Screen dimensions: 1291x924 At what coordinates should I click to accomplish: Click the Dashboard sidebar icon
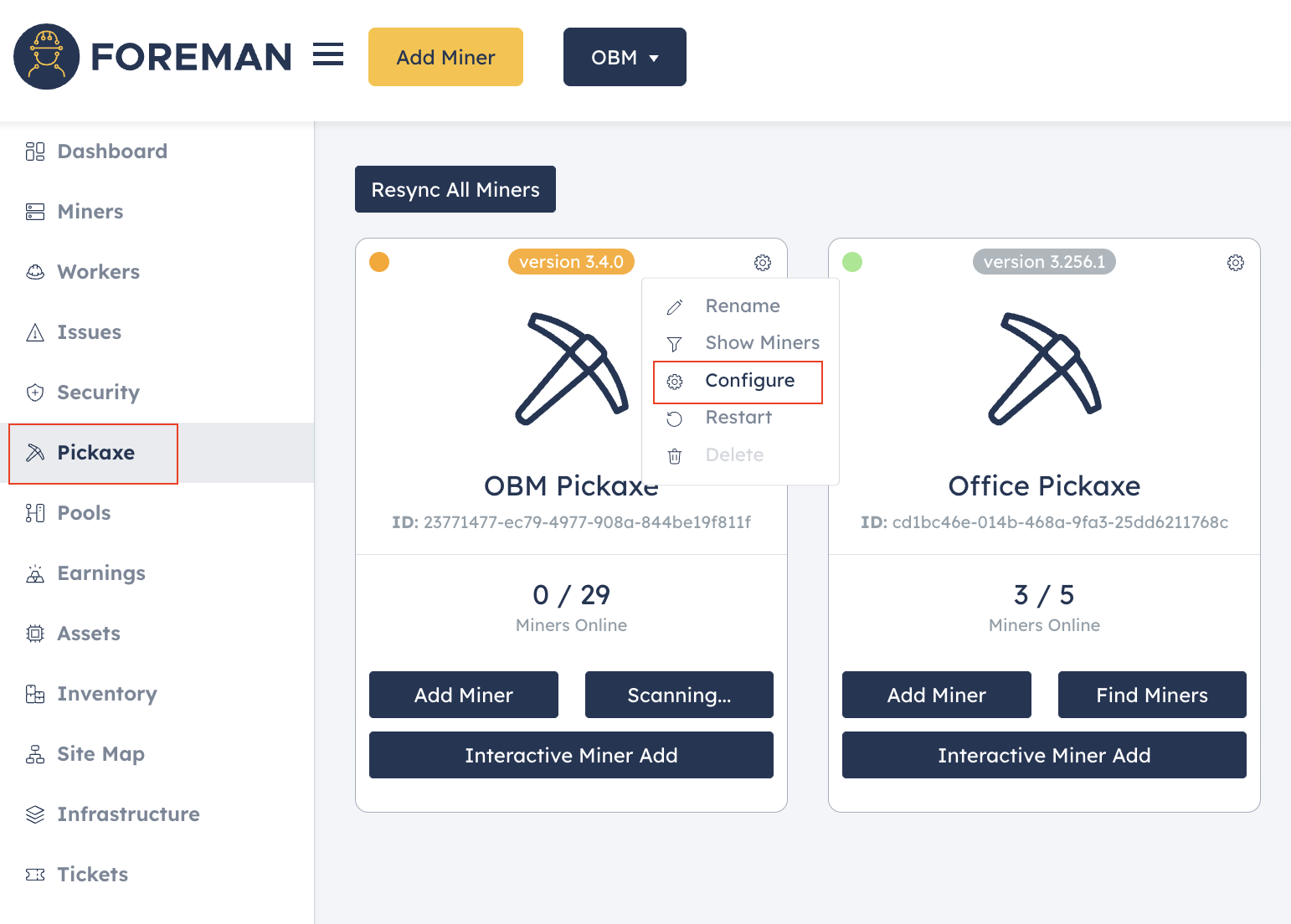[34, 151]
